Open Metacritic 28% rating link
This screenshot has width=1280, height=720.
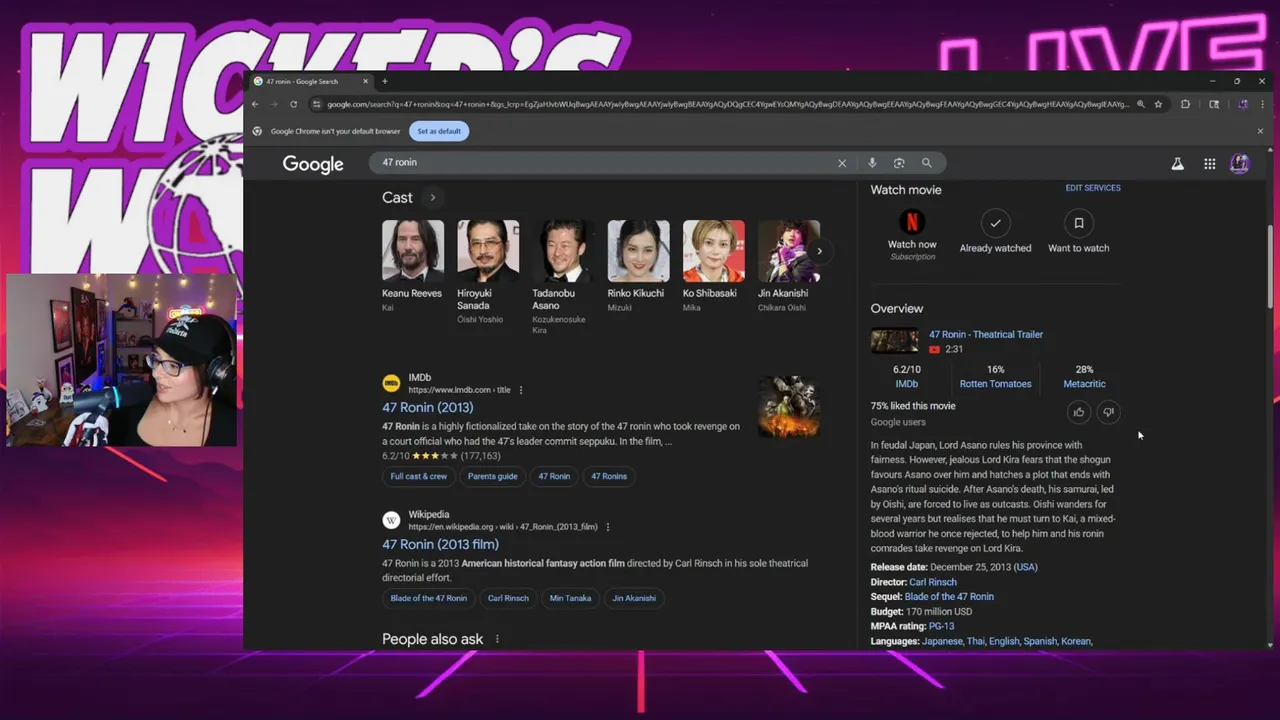click(1084, 377)
